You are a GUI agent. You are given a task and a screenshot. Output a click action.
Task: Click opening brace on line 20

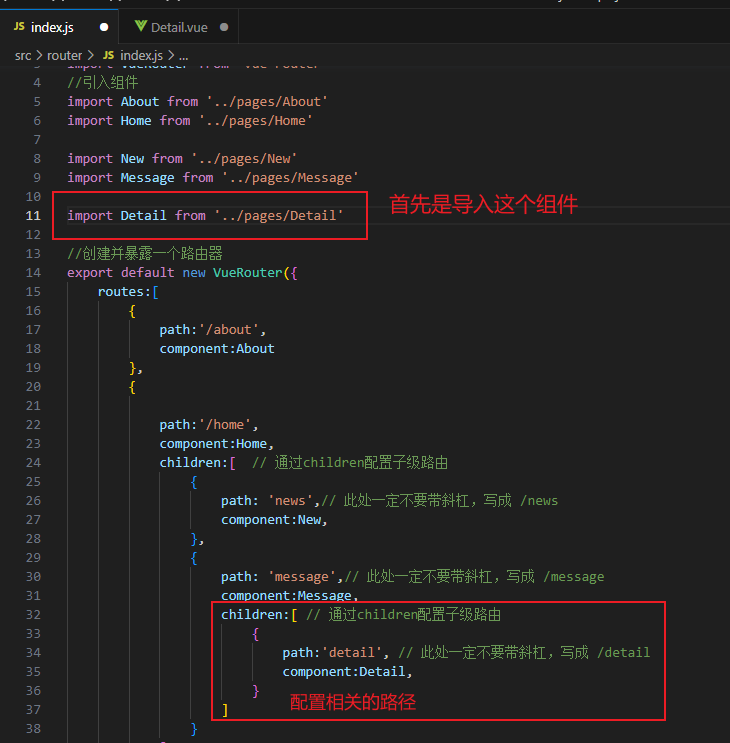tap(132, 387)
